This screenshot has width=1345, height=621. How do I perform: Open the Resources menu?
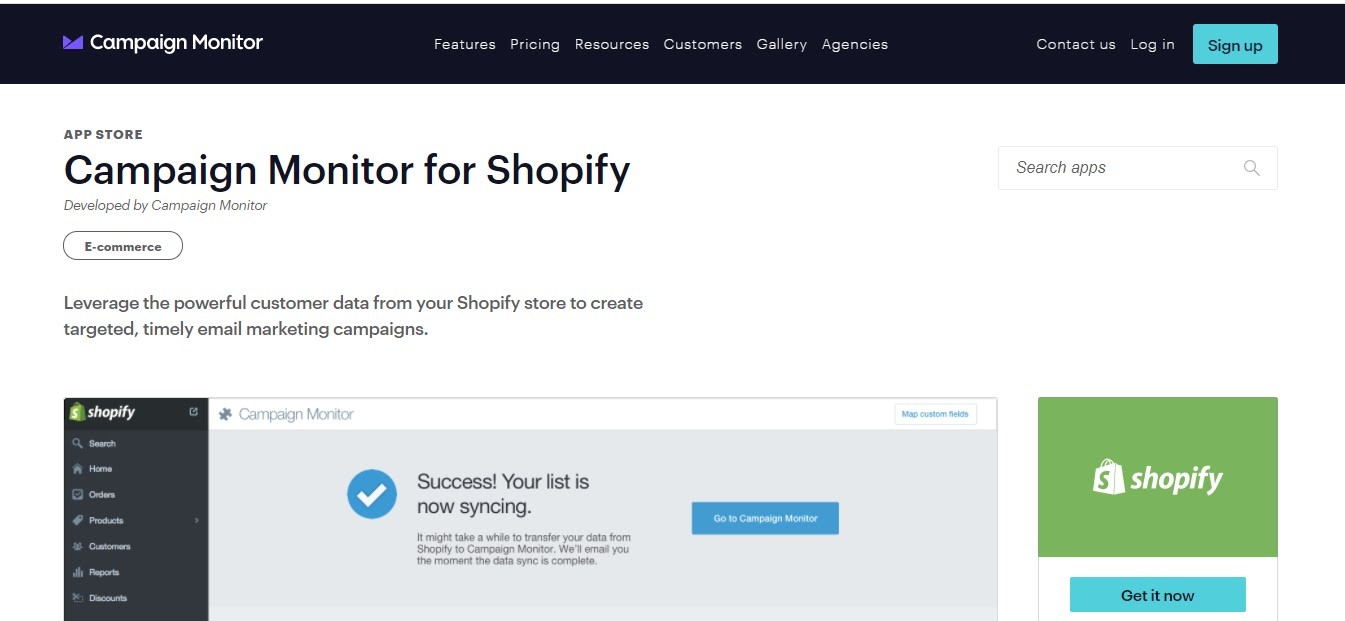[611, 44]
